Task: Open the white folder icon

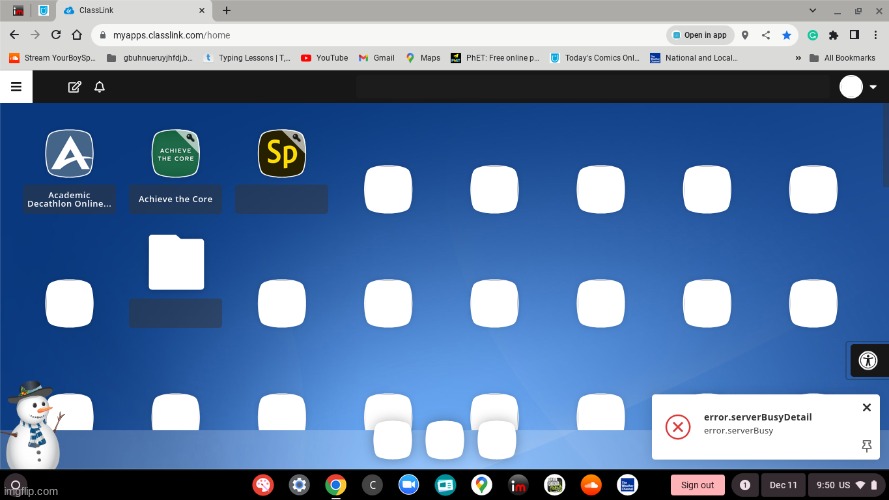Action: pyautogui.click(x=176, y=262)
